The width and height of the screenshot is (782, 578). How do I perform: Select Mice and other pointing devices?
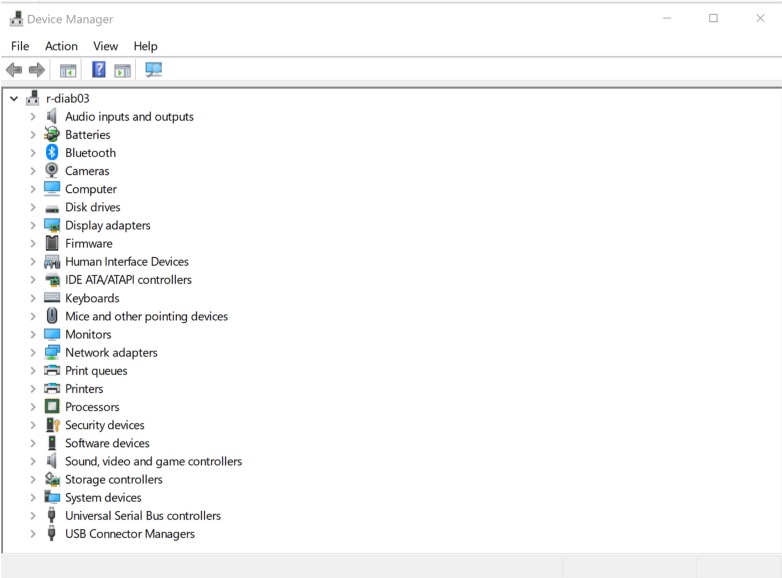(147, 316)
